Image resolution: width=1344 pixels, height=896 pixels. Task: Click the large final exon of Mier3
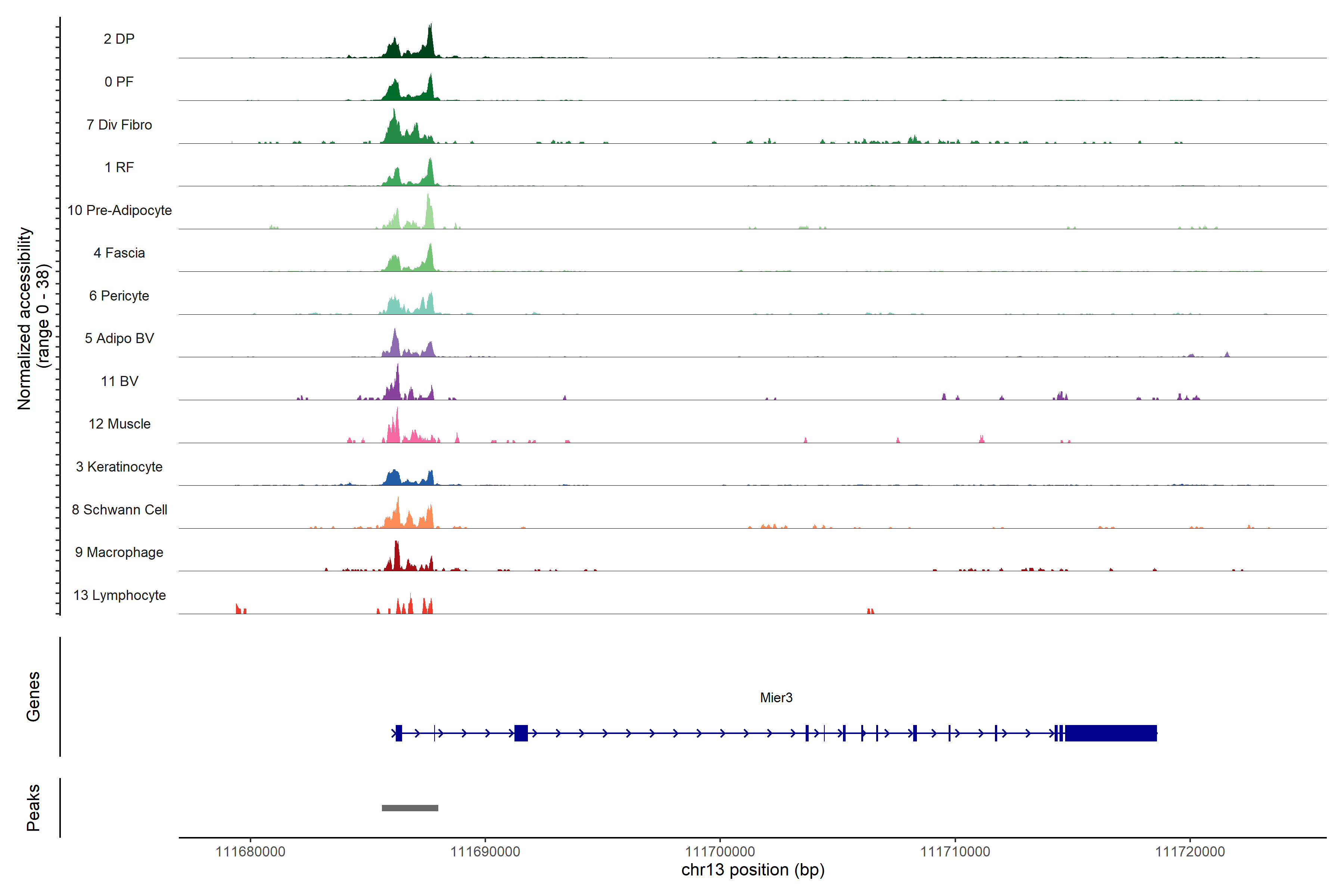point(1110,732)
